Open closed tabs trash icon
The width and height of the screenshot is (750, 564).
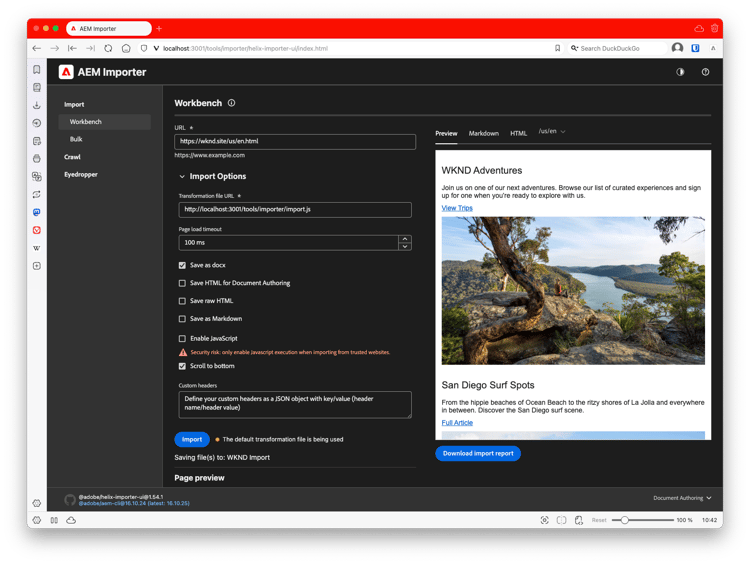715,29
